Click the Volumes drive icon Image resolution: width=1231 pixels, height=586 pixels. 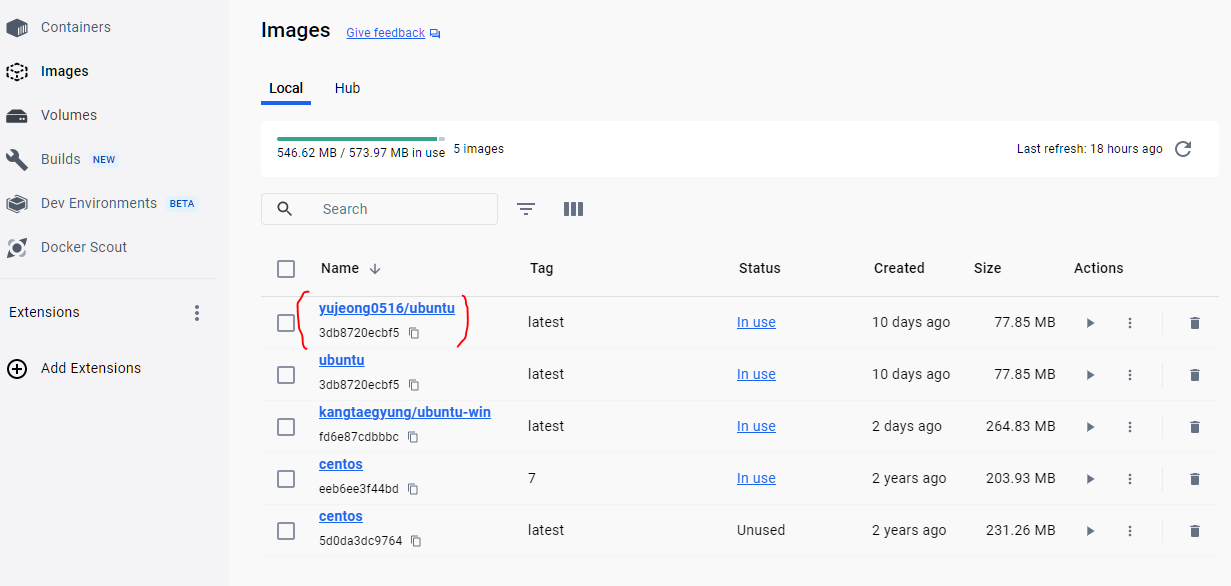(17, 116)
